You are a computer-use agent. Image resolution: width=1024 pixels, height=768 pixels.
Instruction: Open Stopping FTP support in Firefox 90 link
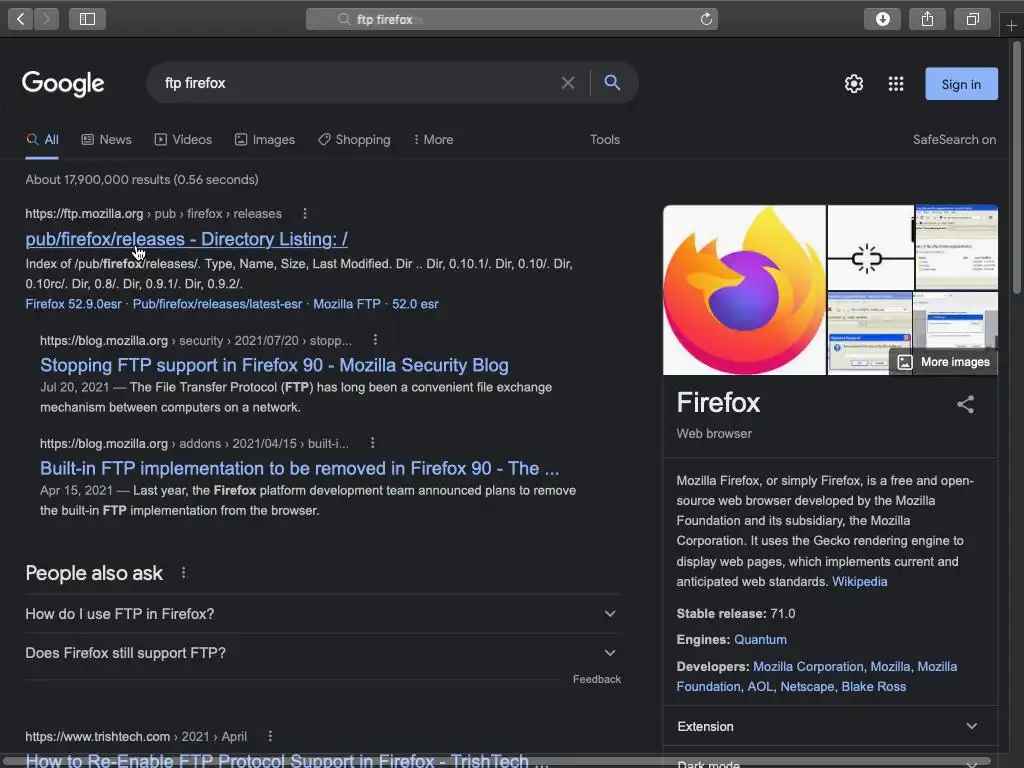tap(274, 365)
